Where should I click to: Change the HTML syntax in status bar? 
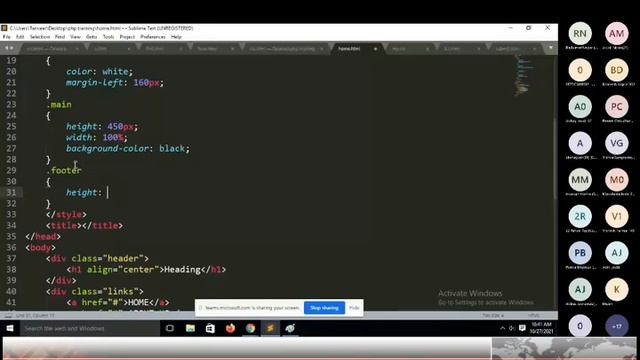(534, 316)
